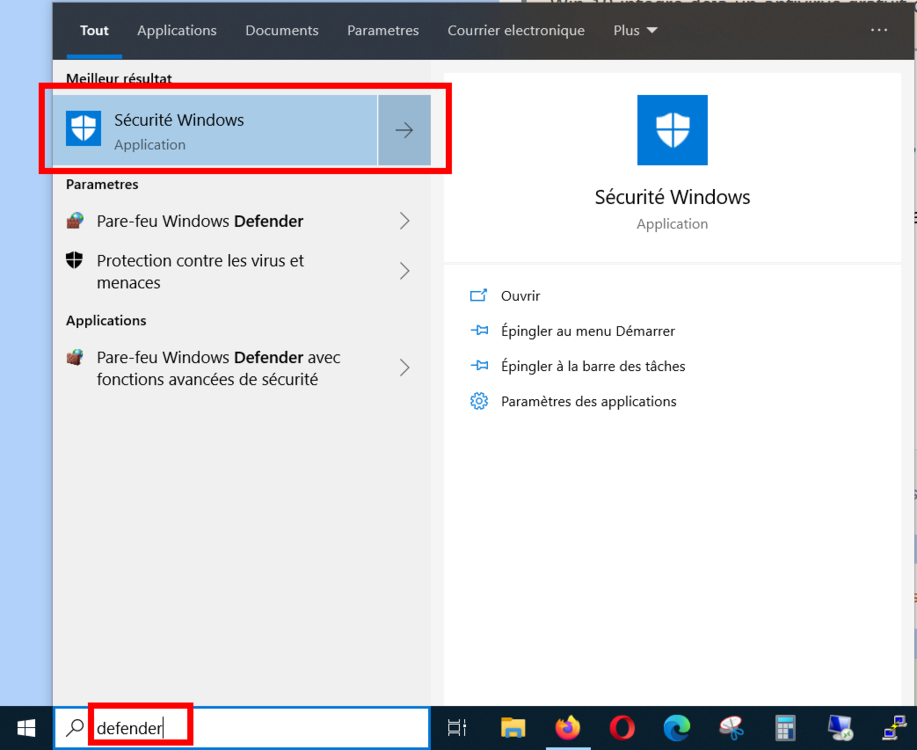Switch to the Applications tab
This screenshot has width=917, height=750.
177,30
